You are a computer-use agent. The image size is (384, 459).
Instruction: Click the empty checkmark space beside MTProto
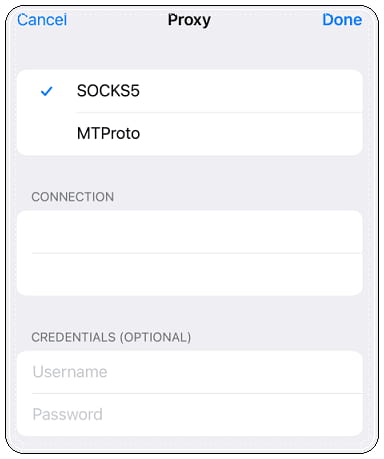point(46,134)
